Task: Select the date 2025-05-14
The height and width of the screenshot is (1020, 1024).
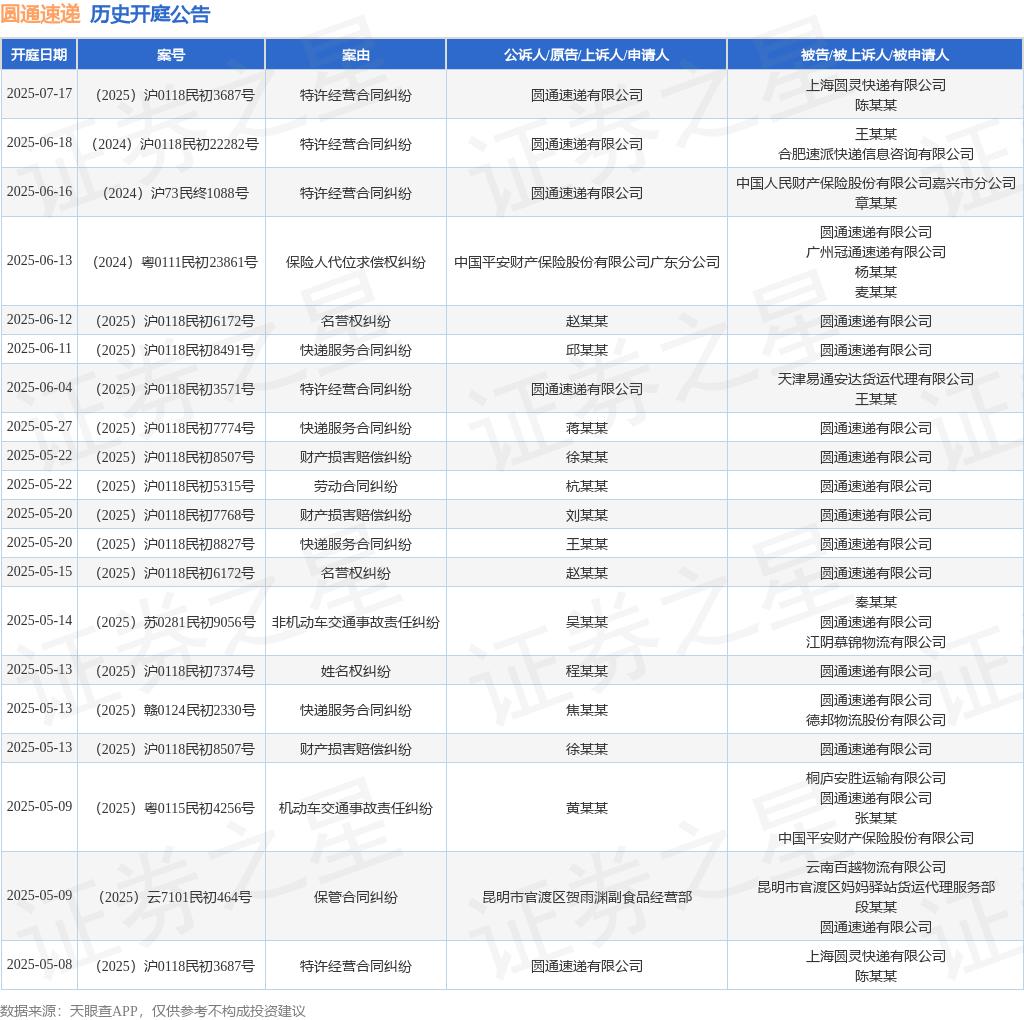Action: 39,620
